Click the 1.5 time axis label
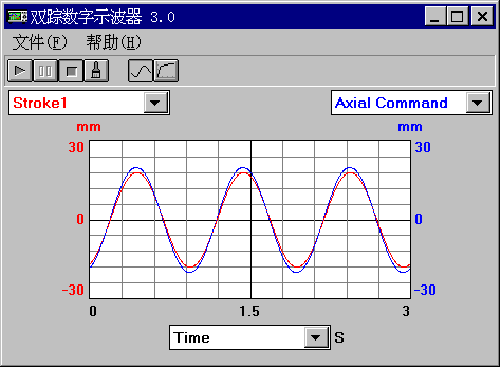Image resolution: width=500 pixels, height=367 pixels. click(x=249, y=311)
